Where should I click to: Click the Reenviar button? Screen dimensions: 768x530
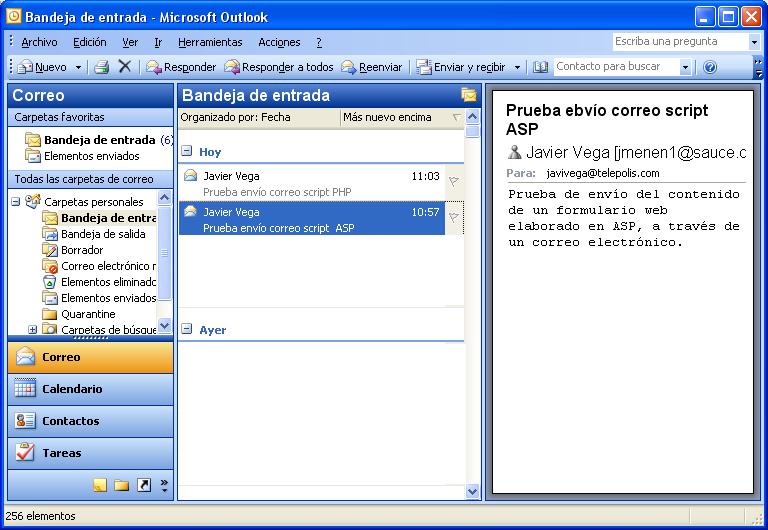(x=372, y=67)
